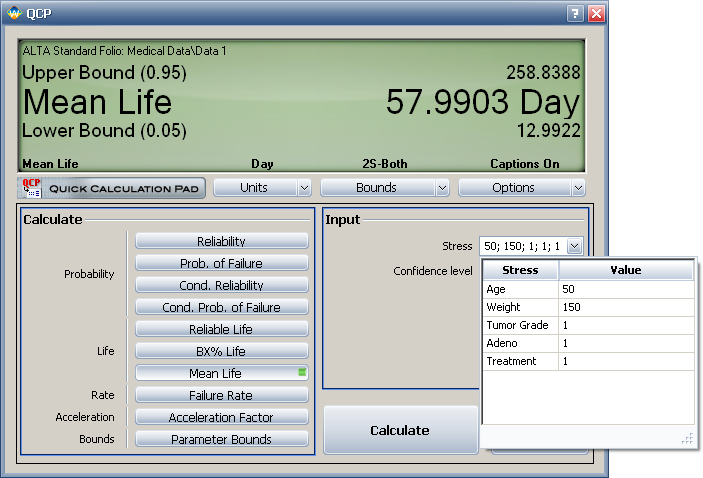The image size is (703, 478).
Task: Click the QCP app icon in title bar
Action: pos(14,13)
